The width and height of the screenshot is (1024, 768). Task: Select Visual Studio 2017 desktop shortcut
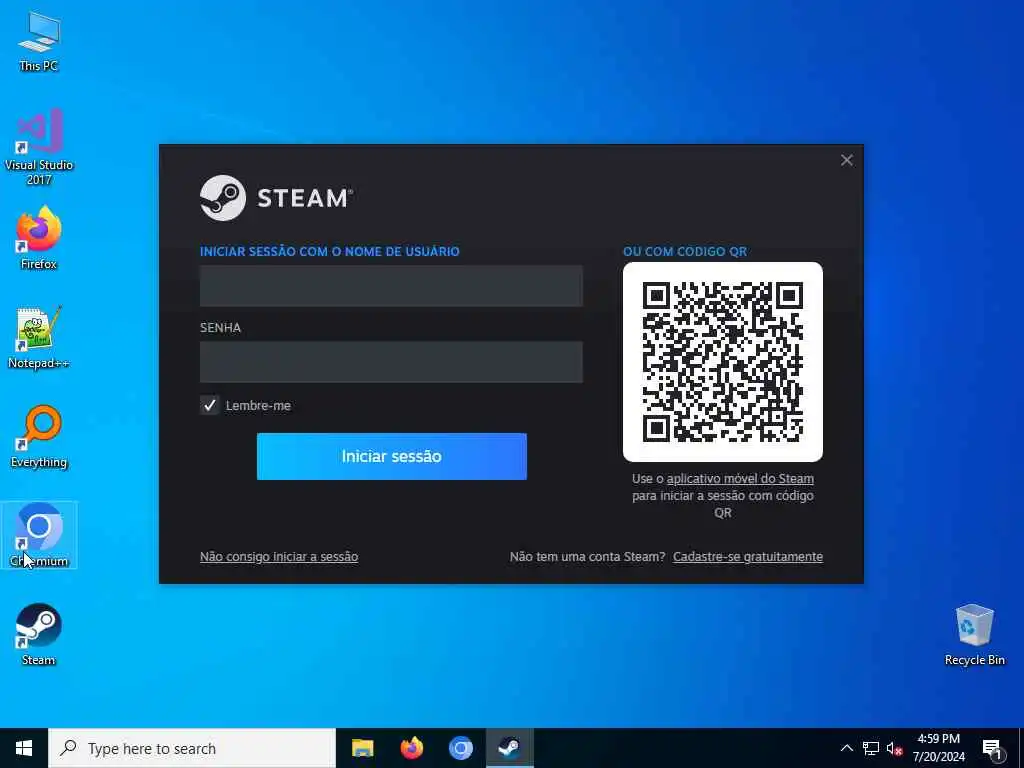(x=39, y=147)
